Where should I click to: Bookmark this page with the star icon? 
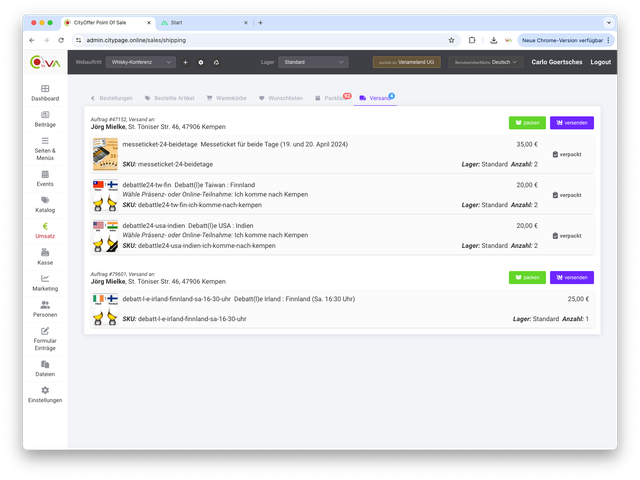click(x=451, y=40)
